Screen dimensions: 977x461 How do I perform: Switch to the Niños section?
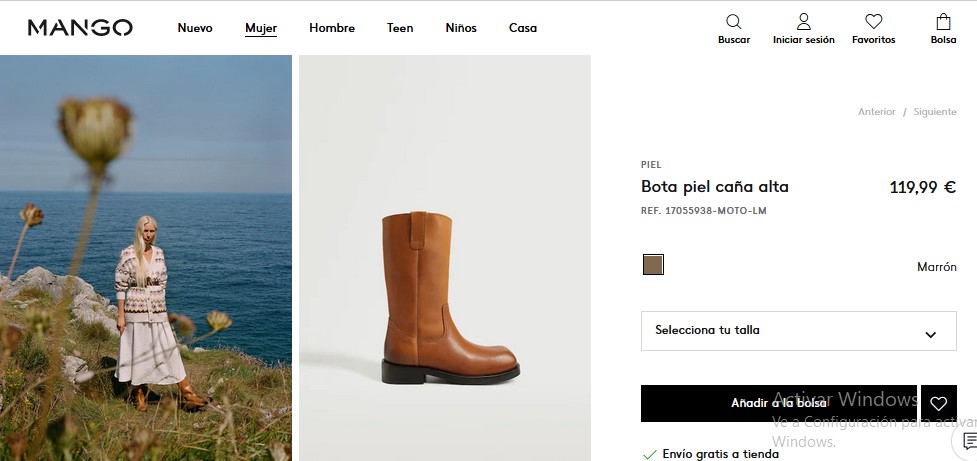[461, 28]
